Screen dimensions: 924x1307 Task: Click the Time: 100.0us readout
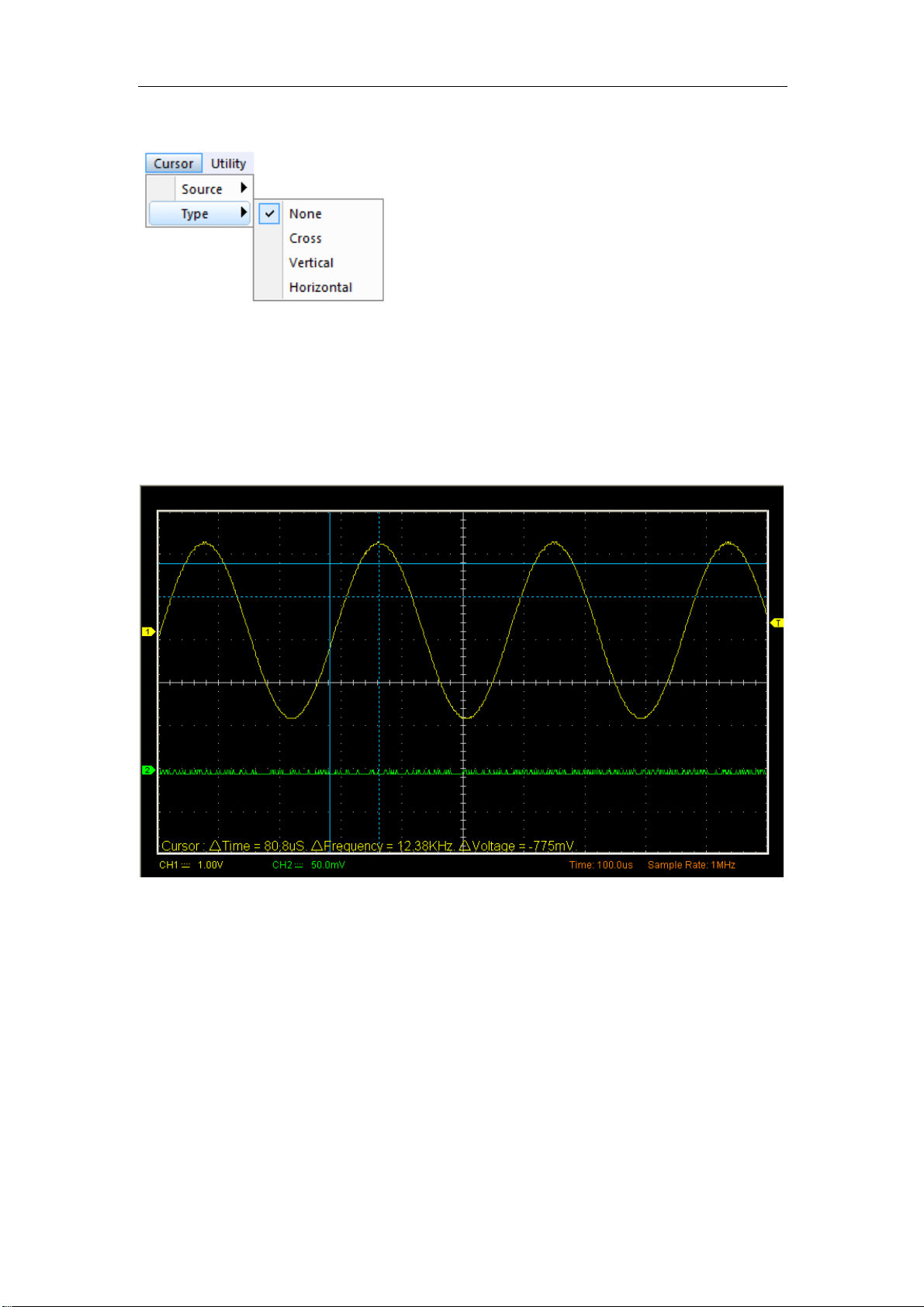coord(601,865)
